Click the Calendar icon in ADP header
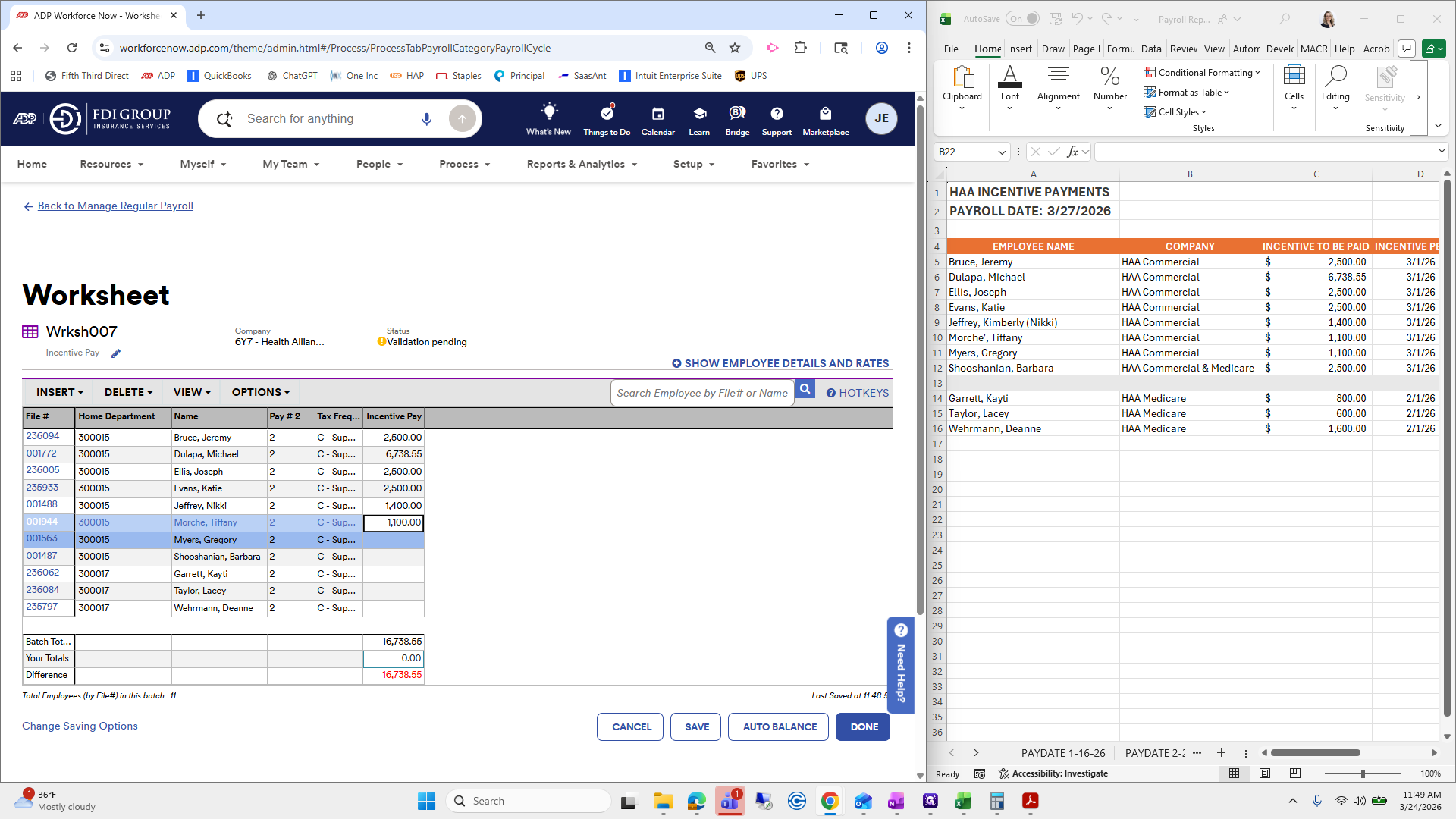 [x=657, y=115]
